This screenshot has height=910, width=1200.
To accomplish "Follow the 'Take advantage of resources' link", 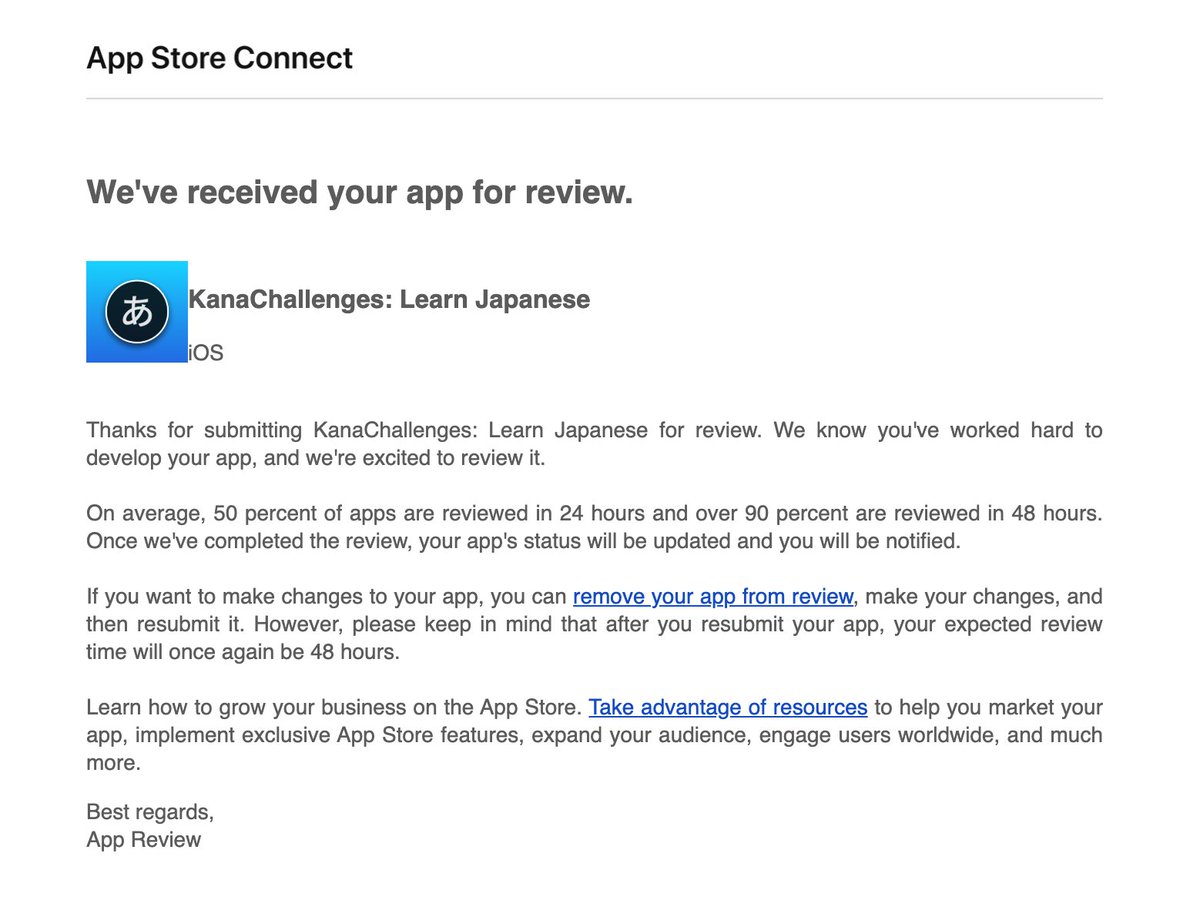I will click(x=728, y=708).
